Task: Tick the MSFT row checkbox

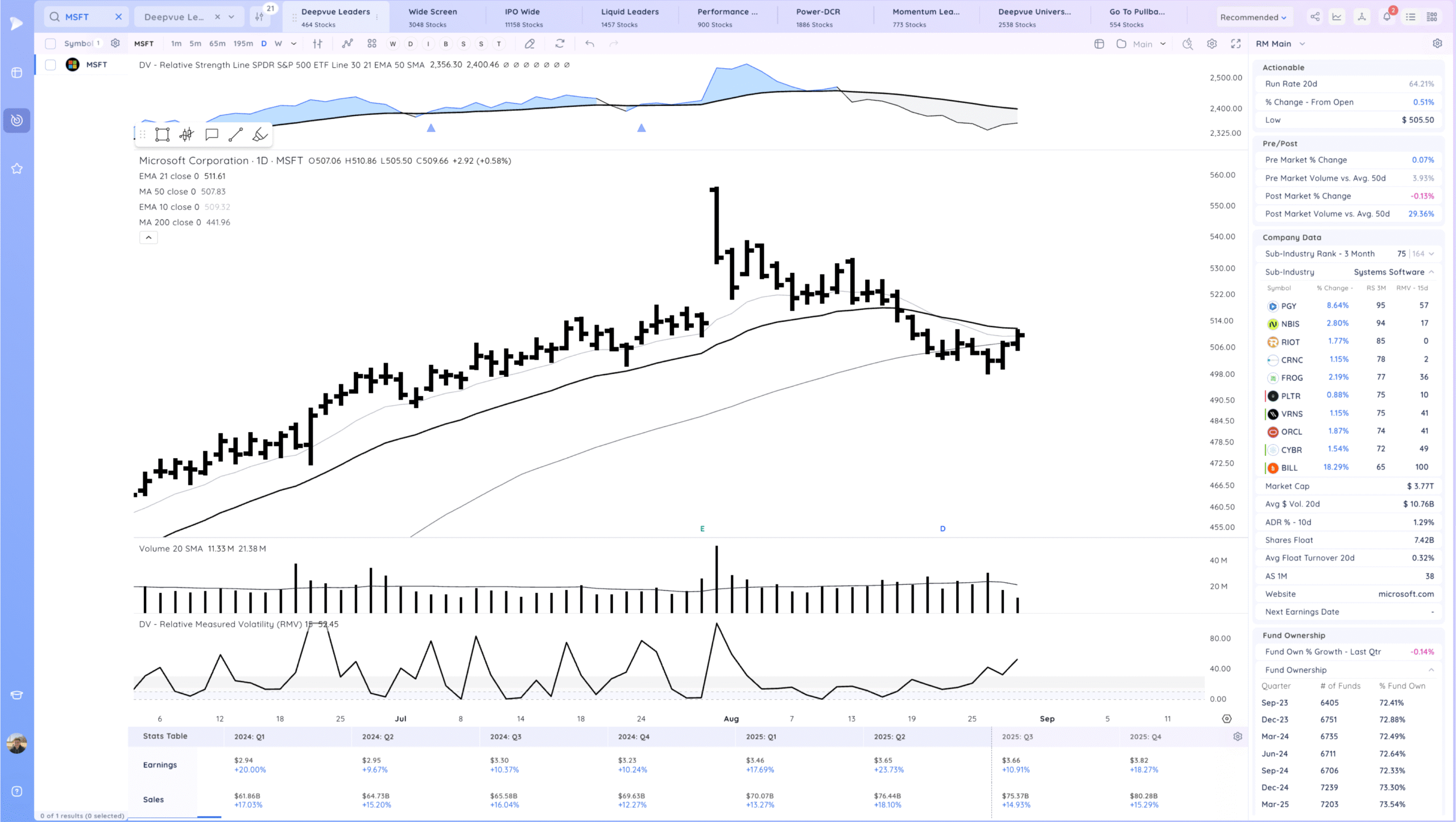Action: pyautogui.click(x=51, y=65)
